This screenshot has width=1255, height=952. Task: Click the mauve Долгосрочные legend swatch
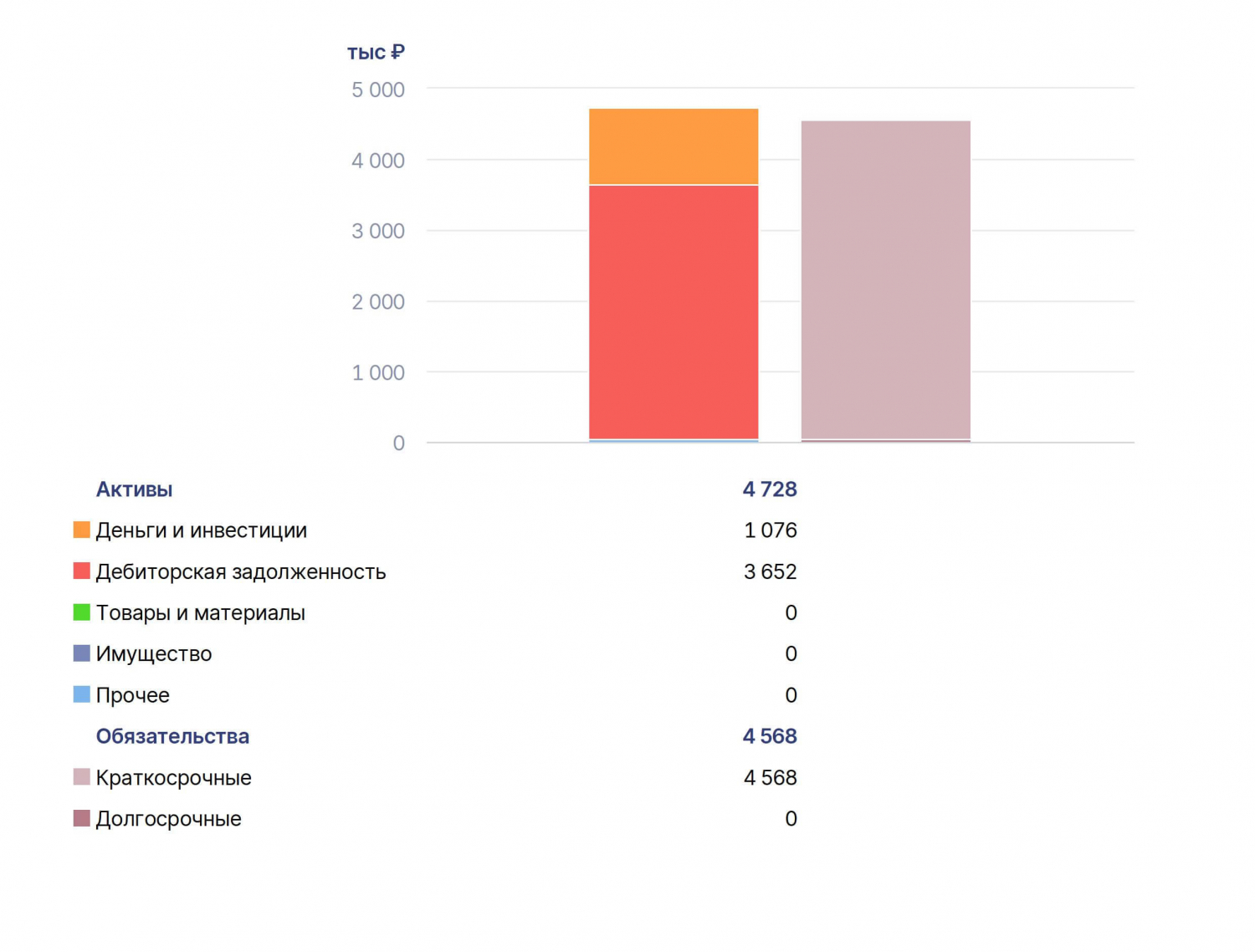pos(81,818)
